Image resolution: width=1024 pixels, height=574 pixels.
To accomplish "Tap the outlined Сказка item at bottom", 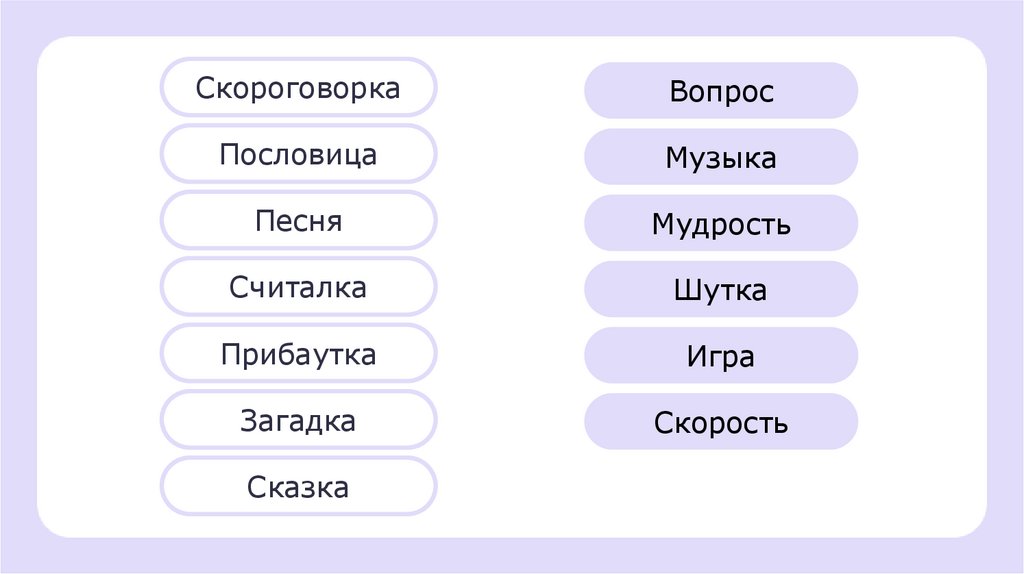I will click(x=298, y=487).
